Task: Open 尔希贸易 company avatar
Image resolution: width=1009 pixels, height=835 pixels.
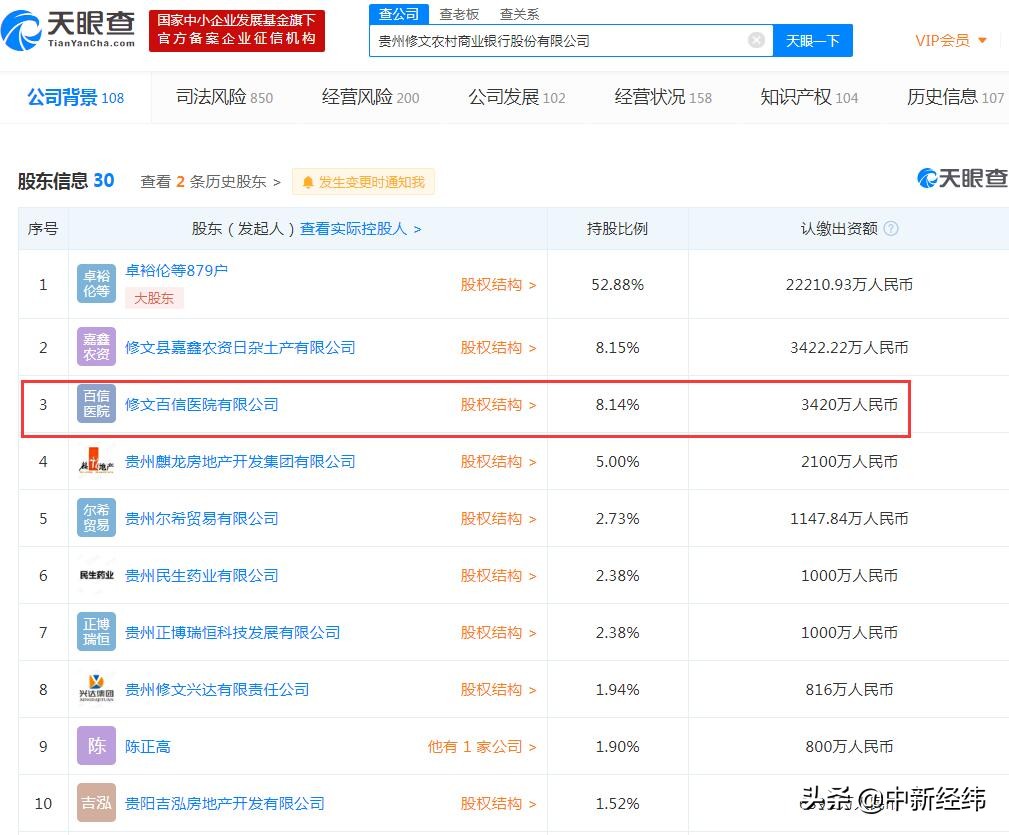Action: click(x=97, y=518)
